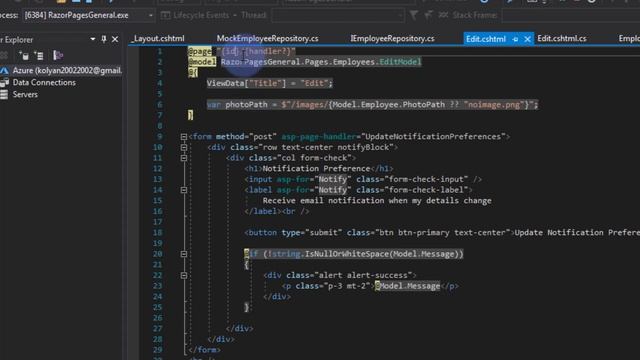This screenshot has width=640, height=360.
Task: Collapse the notifyBlock div on line 10
Action: pyautogui.click(x=184, y=147)
